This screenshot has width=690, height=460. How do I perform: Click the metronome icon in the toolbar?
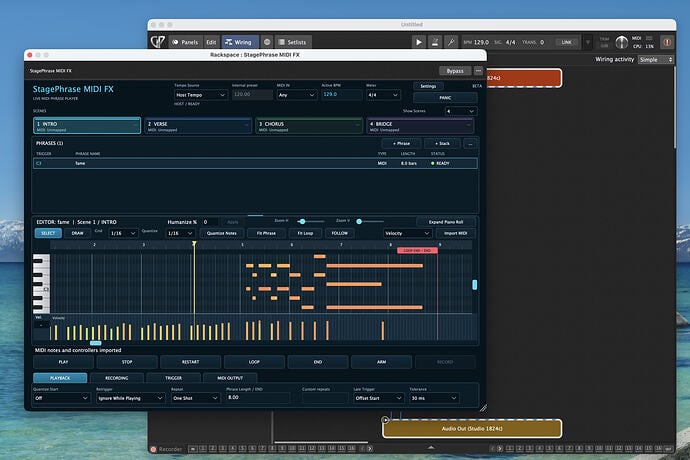(435, 42)
